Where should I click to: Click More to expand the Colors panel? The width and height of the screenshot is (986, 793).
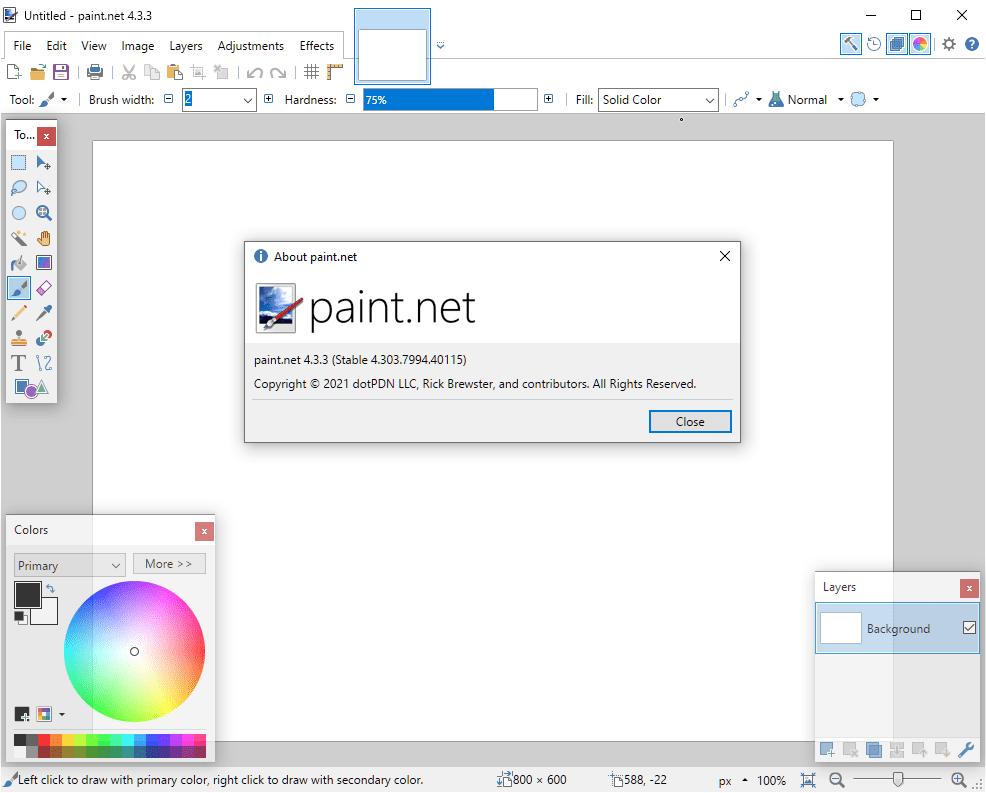point(168,563)
